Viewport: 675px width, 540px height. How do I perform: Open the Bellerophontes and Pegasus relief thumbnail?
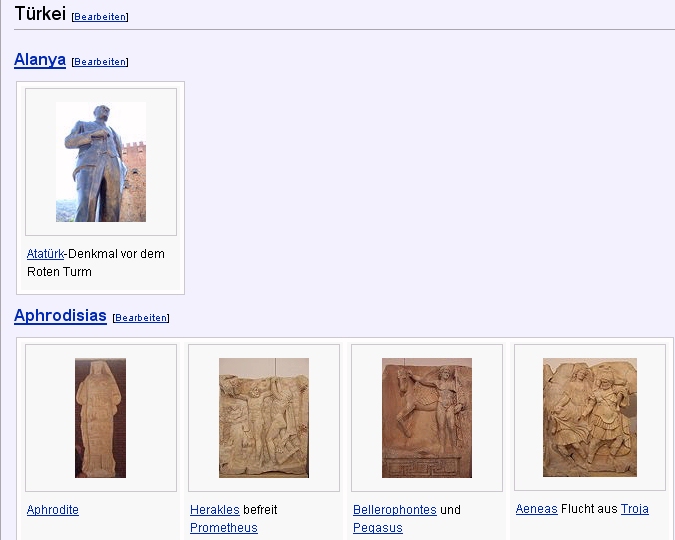point(427,418)
